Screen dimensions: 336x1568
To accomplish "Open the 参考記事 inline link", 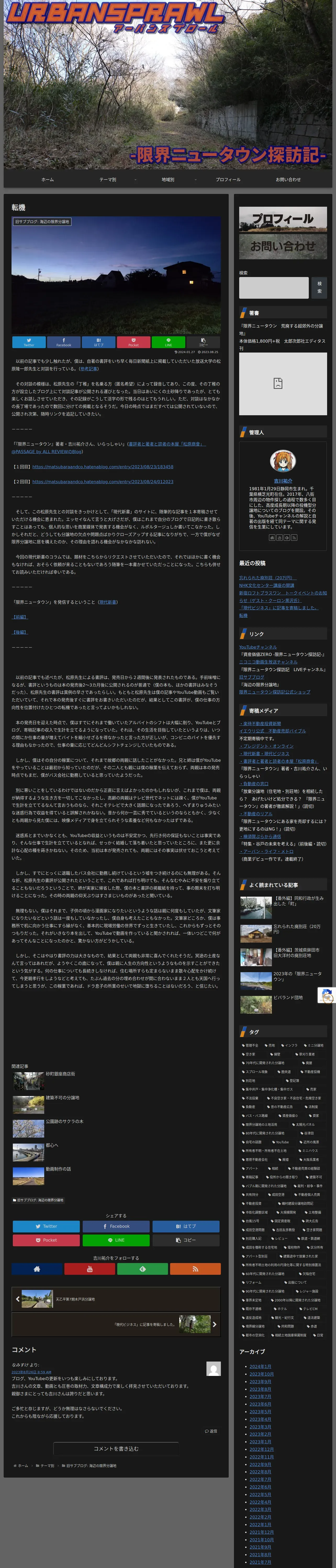I will click(88, 368).
